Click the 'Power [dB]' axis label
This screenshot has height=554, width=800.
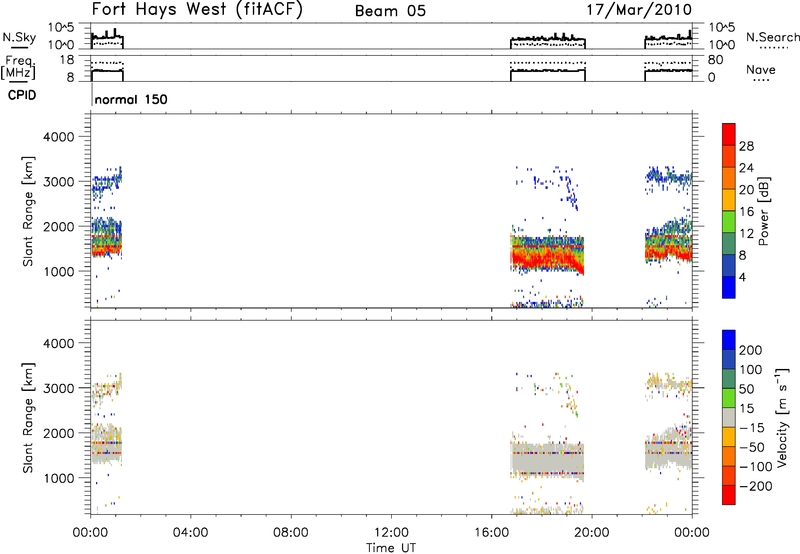(x=764, y=211)
